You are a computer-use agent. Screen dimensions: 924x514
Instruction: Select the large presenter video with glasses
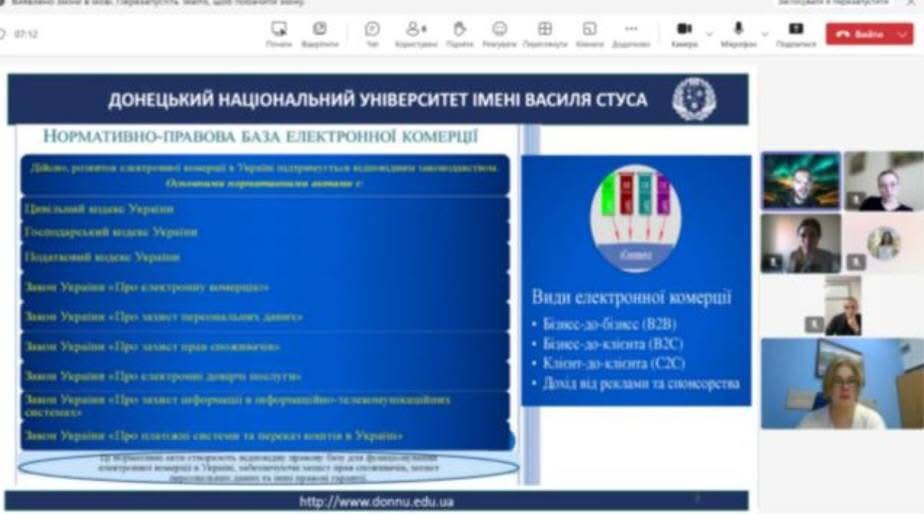point(842,383)
